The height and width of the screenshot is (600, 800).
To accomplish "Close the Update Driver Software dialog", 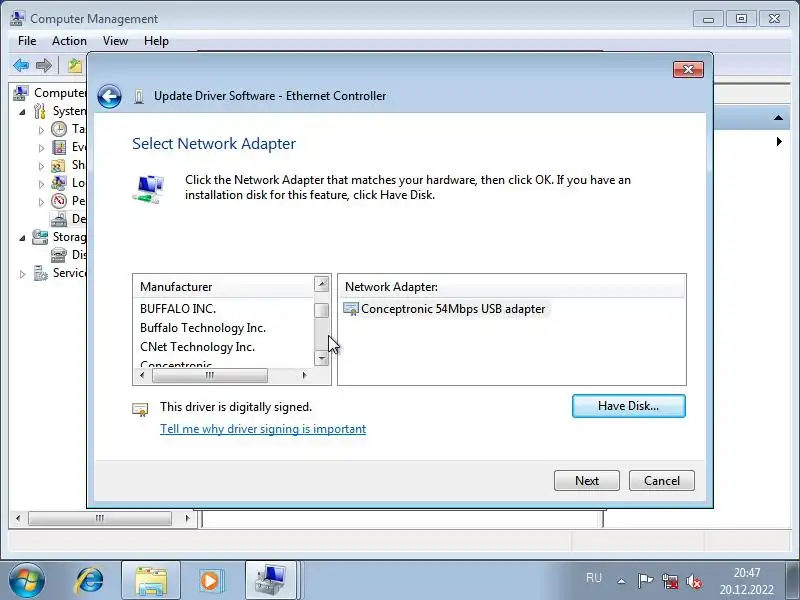I will 688,69.
